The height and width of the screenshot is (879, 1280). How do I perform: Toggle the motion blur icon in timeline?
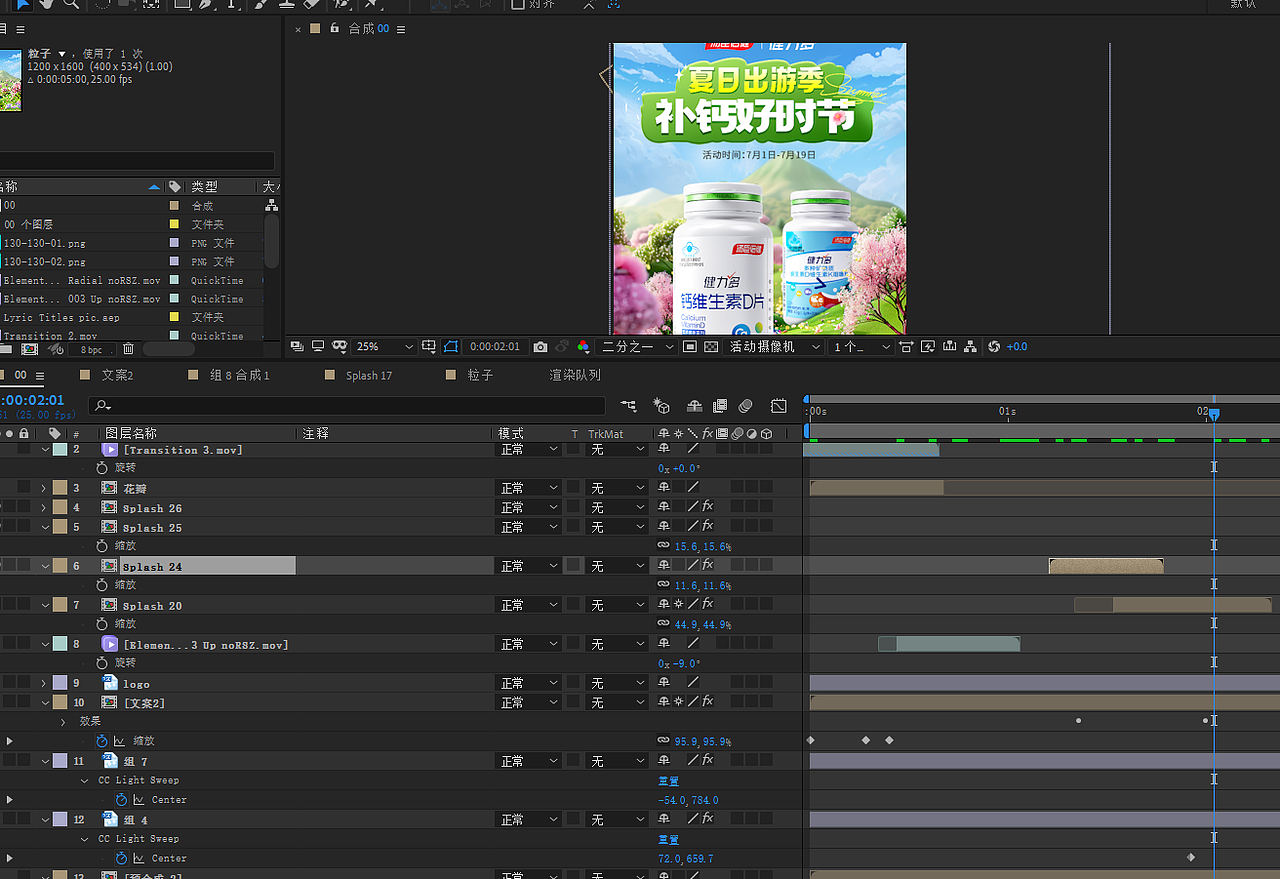tap(746, 406)
